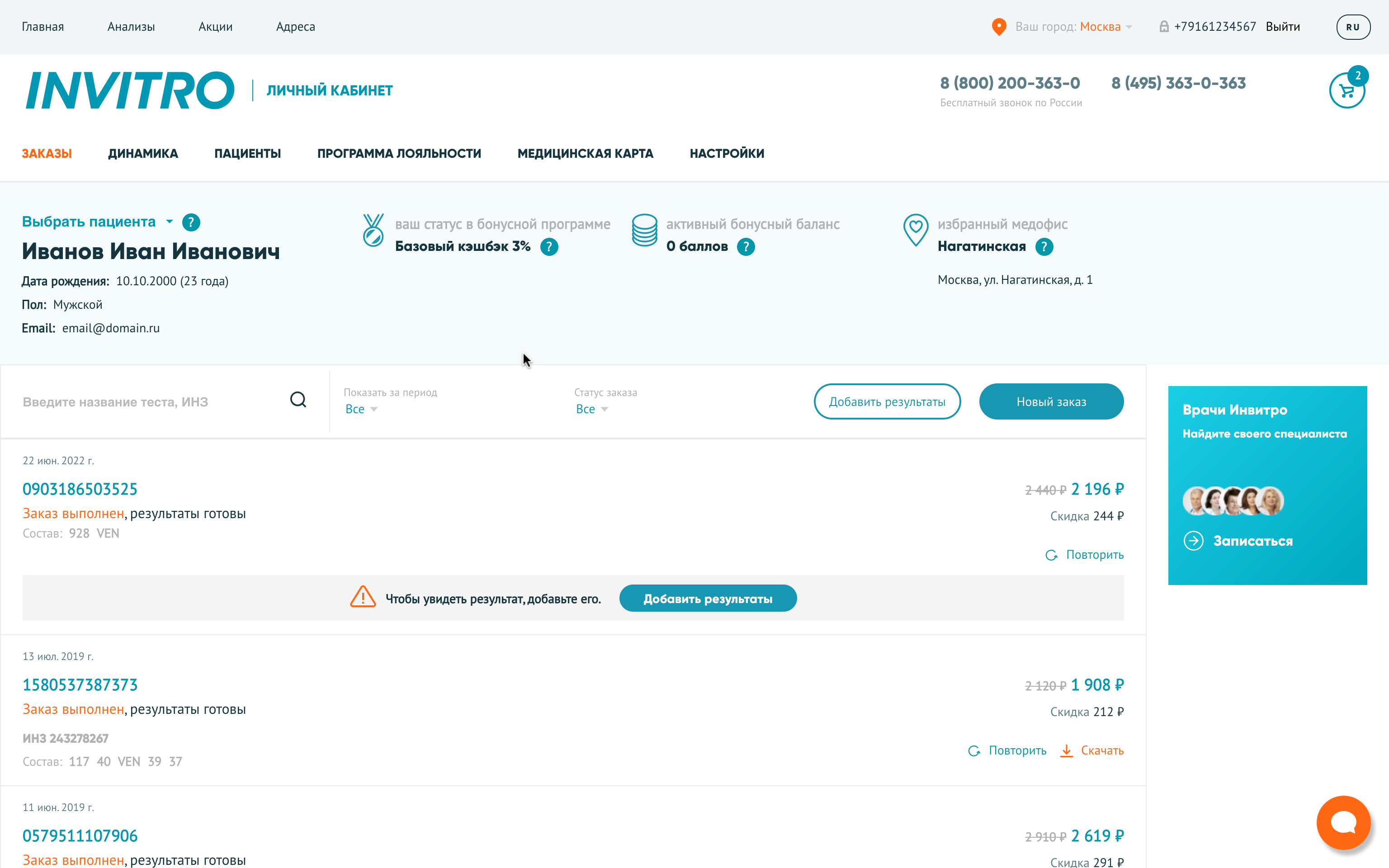Open help for 0 баллов balance
This screenshot has width=1389, height=868.
746,247
